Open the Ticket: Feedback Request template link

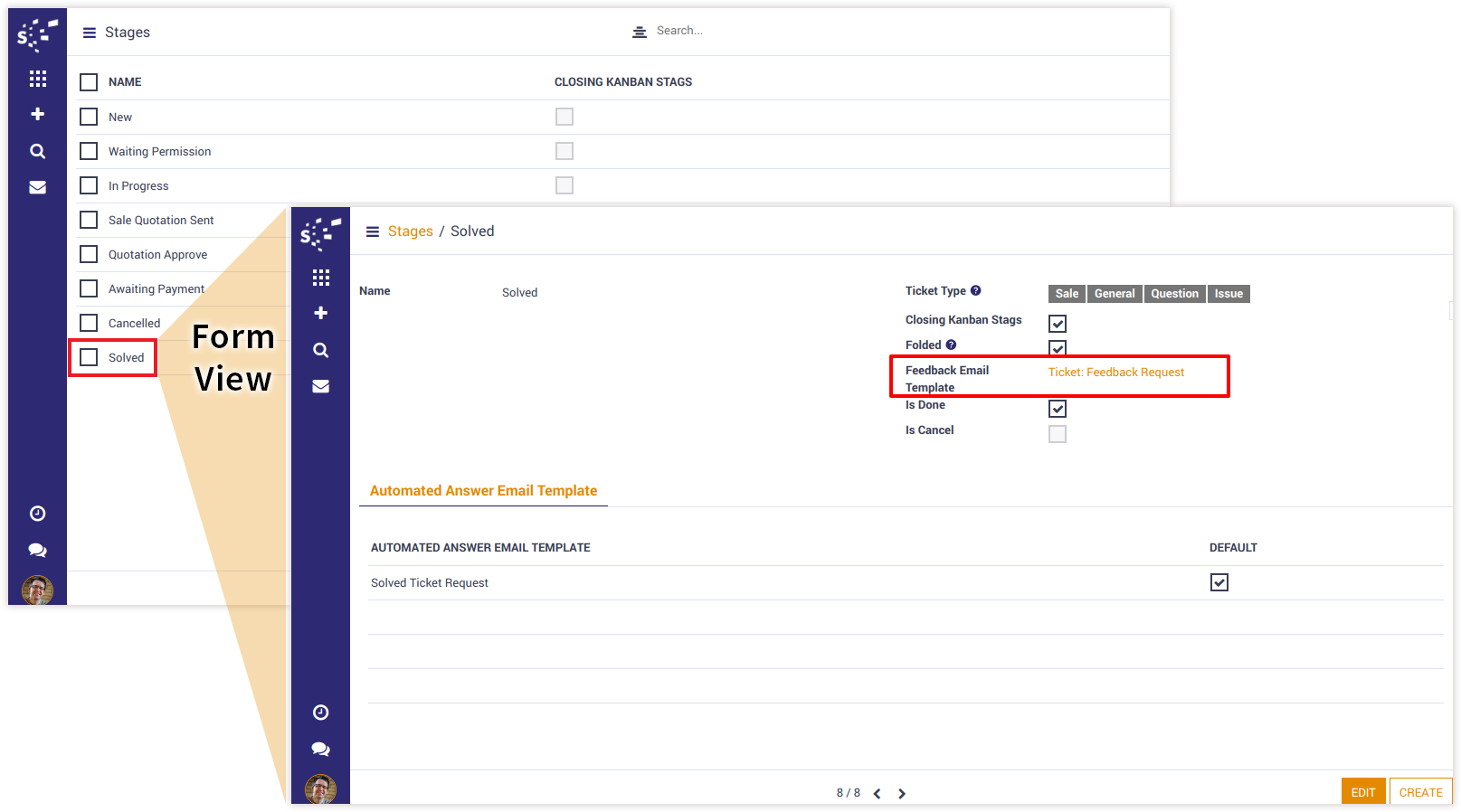(1115, 372)
